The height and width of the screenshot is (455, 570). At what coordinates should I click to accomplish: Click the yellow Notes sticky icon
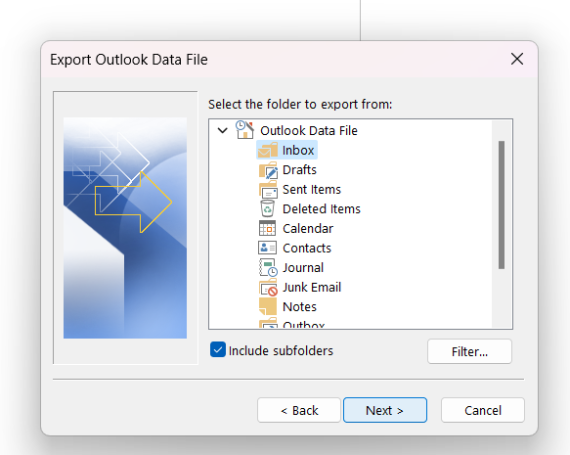(268, 306)
